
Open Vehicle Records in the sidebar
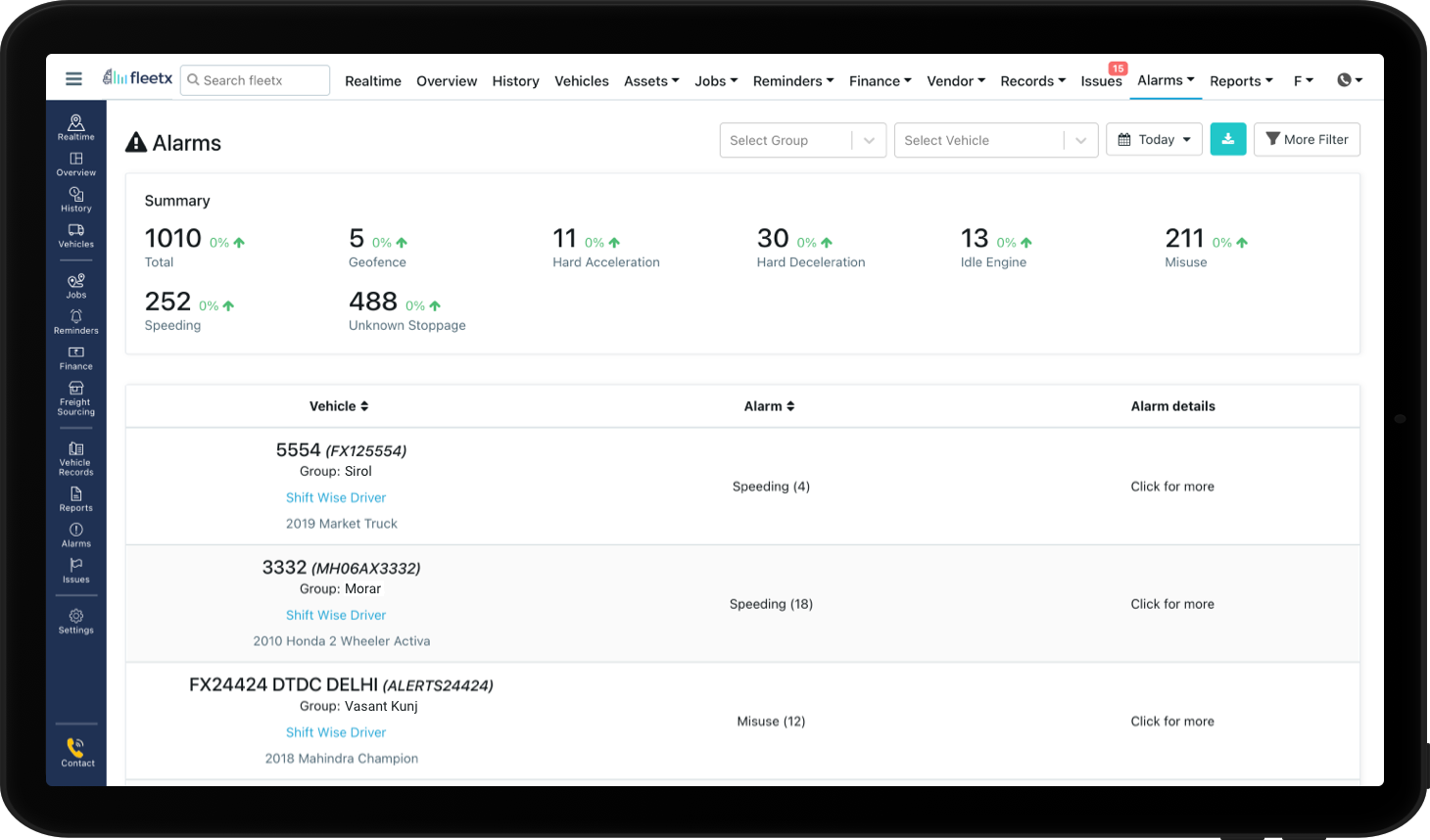coord(76,459)
